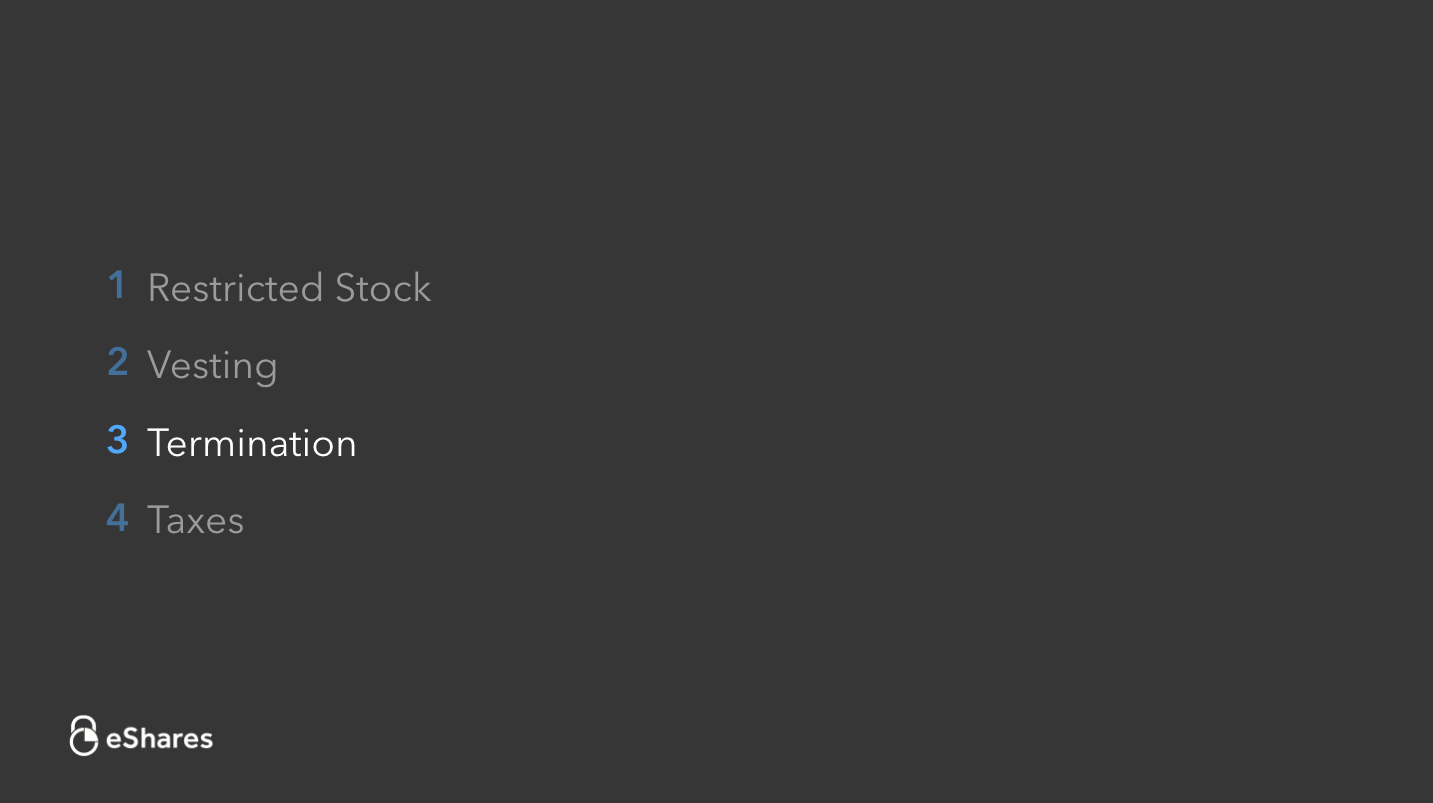Screen dimensions: 1433x803
Task: Open the highlighted Termination item
Action: click(251, 443)
